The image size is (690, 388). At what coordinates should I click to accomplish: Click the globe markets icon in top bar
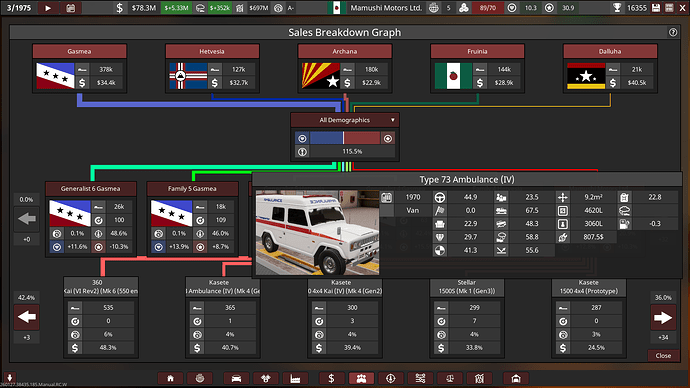(433, 8)
